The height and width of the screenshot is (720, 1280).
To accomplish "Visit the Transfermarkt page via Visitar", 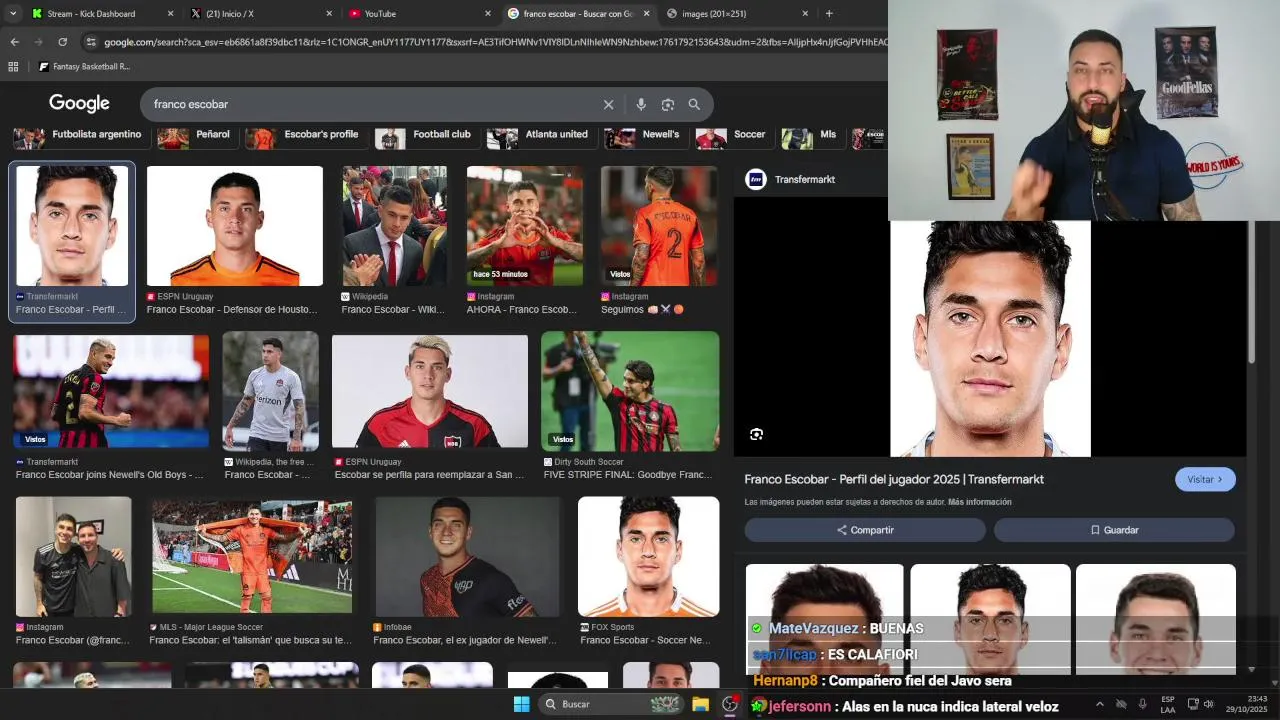I will point(1205,479).
